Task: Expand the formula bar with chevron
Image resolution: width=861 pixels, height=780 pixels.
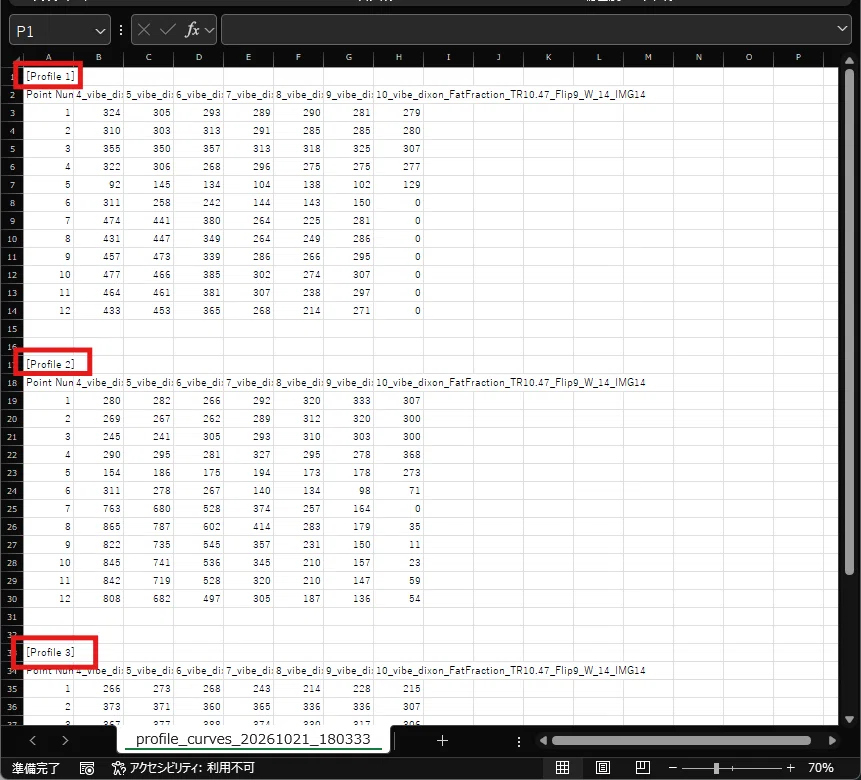Action: (842, 28)
